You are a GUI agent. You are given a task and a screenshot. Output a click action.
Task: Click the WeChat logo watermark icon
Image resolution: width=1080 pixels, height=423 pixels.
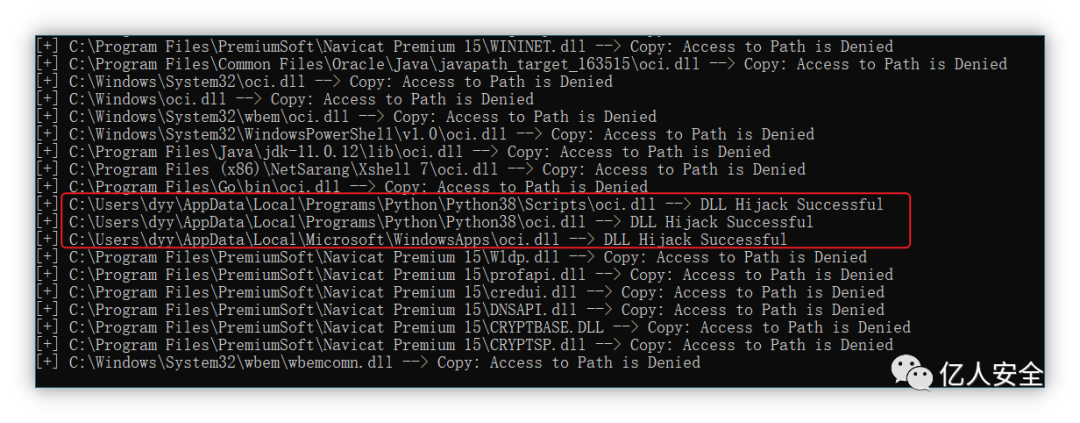pyautogui.click(x=913, y=371)
